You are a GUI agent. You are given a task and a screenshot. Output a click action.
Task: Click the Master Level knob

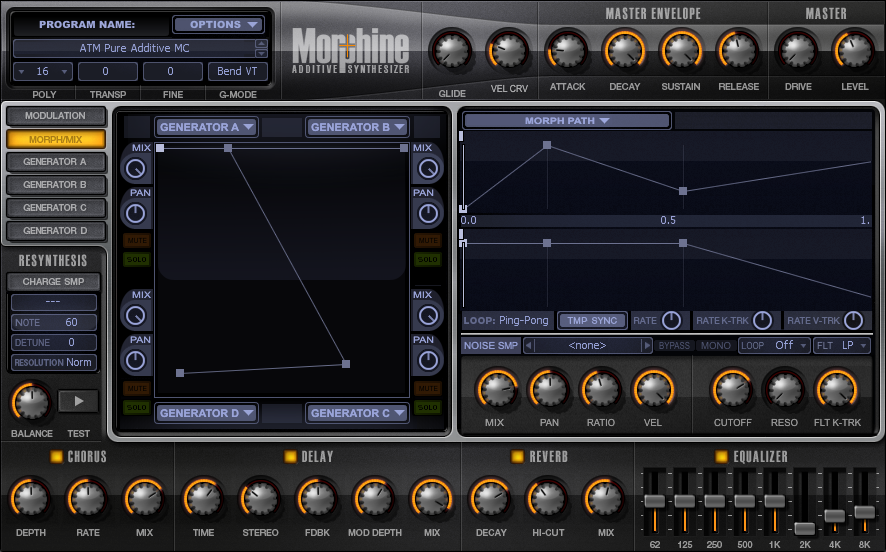click(x=854, y=51)
